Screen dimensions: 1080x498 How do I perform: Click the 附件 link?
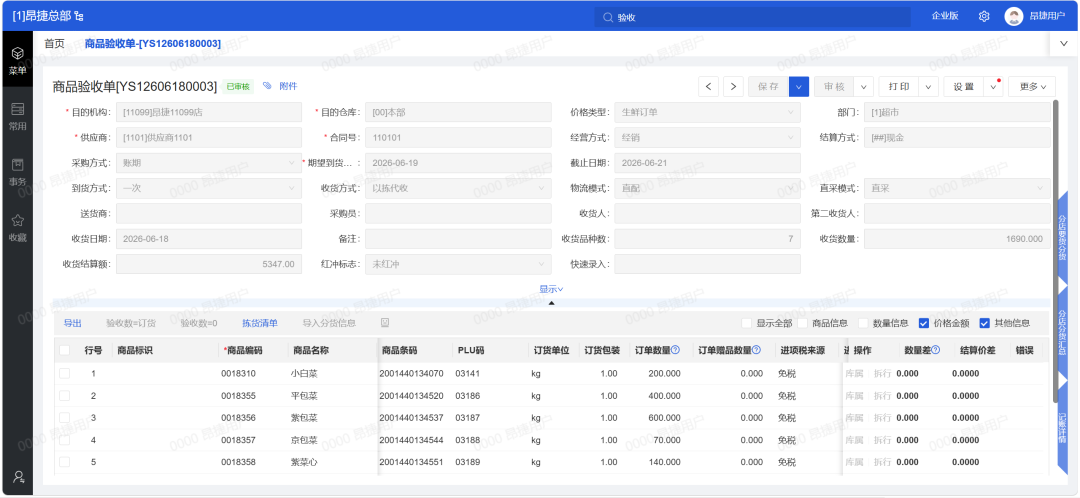point(288,86)
